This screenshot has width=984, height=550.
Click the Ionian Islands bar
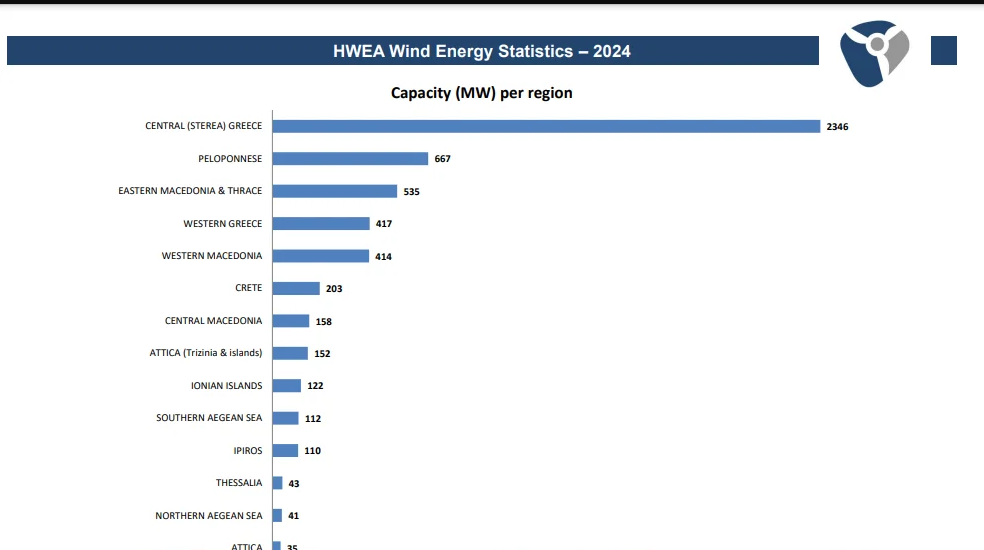[287, 385]
